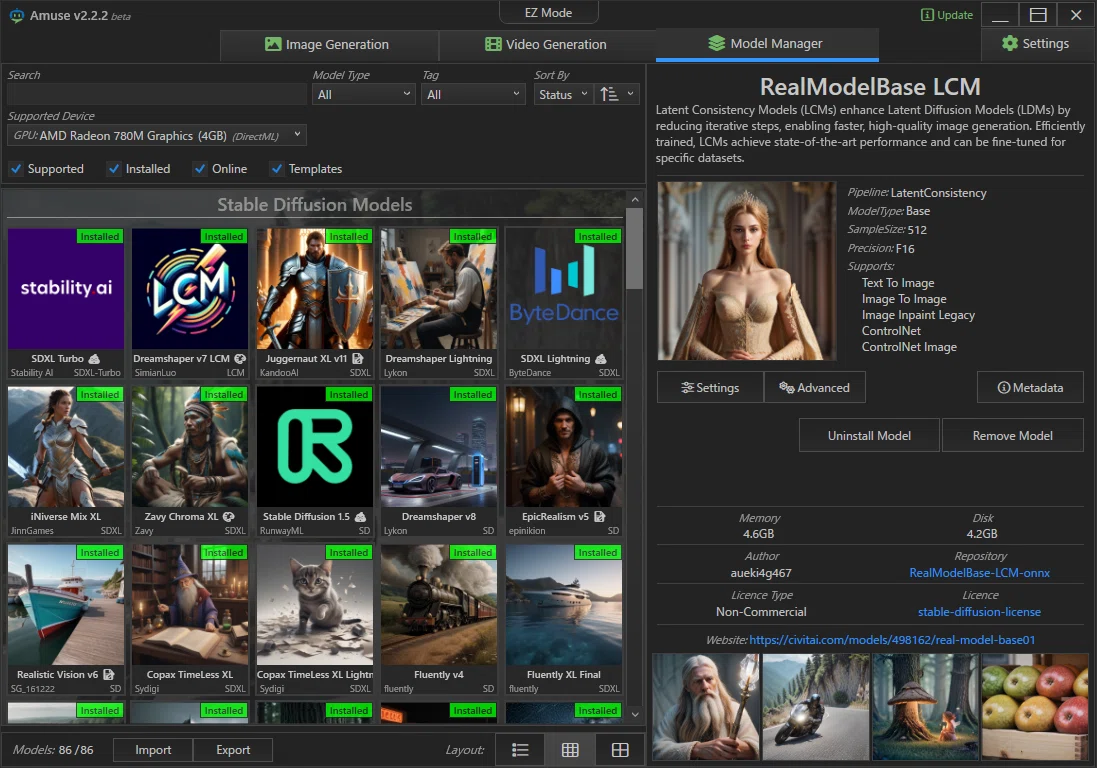Open the RealModelBase-LCM-onnx repository link
This screenshot has width=1097, height=768.
979,573
